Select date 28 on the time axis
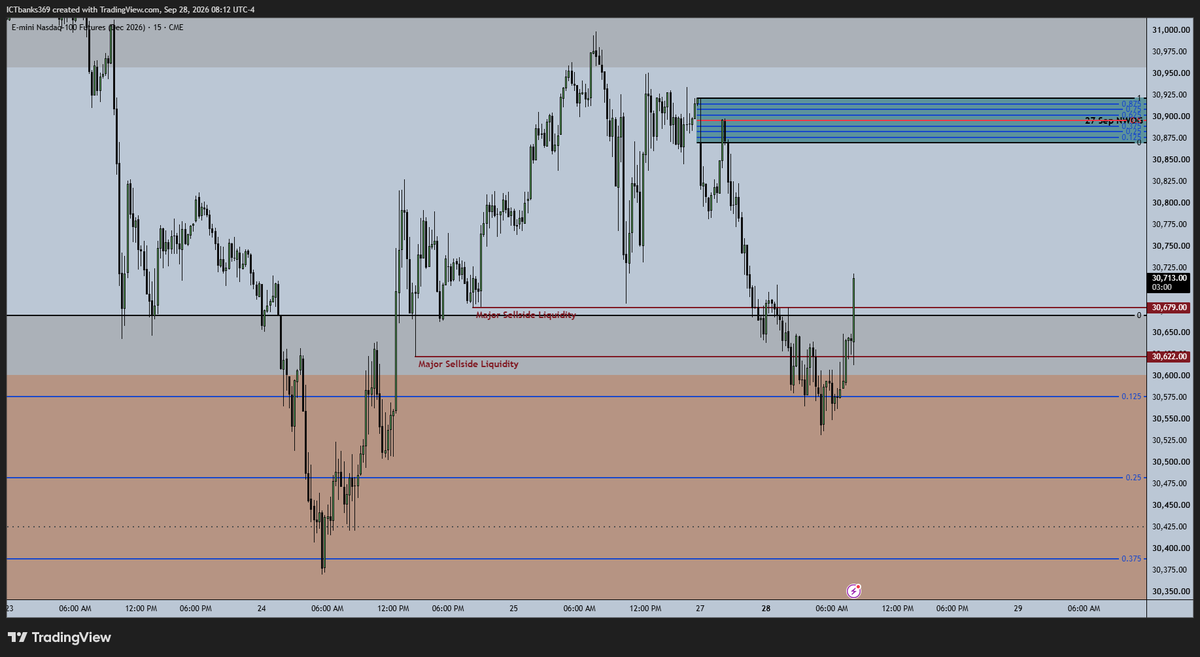The width and height of the screenshot is (1200, 657). click(765, 608)
